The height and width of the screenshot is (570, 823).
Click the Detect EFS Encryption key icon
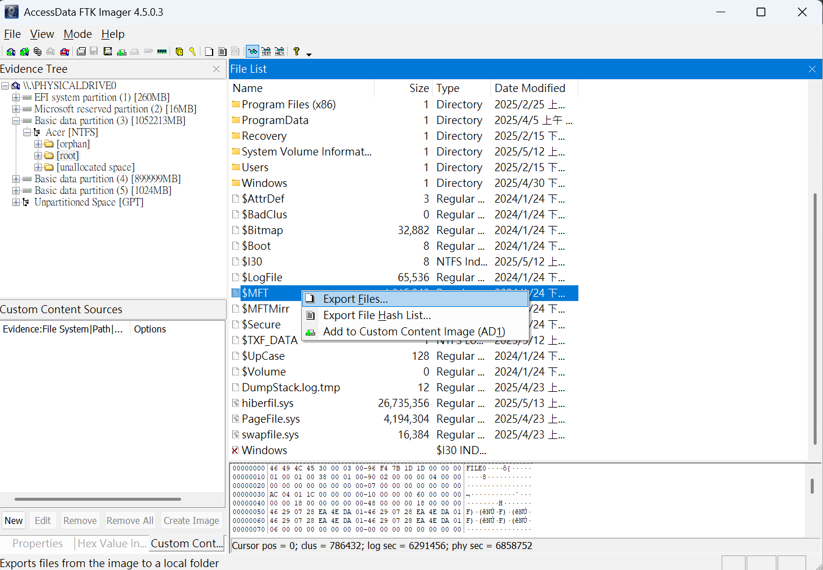[192, 51]
